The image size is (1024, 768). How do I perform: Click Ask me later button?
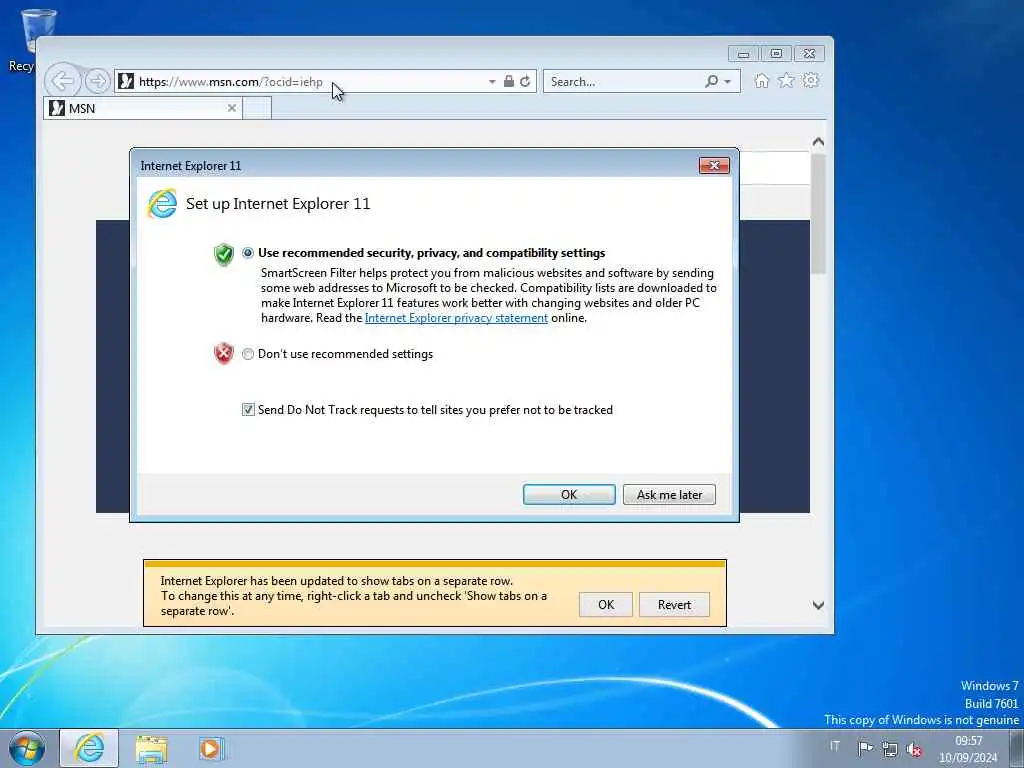point(669,494)
